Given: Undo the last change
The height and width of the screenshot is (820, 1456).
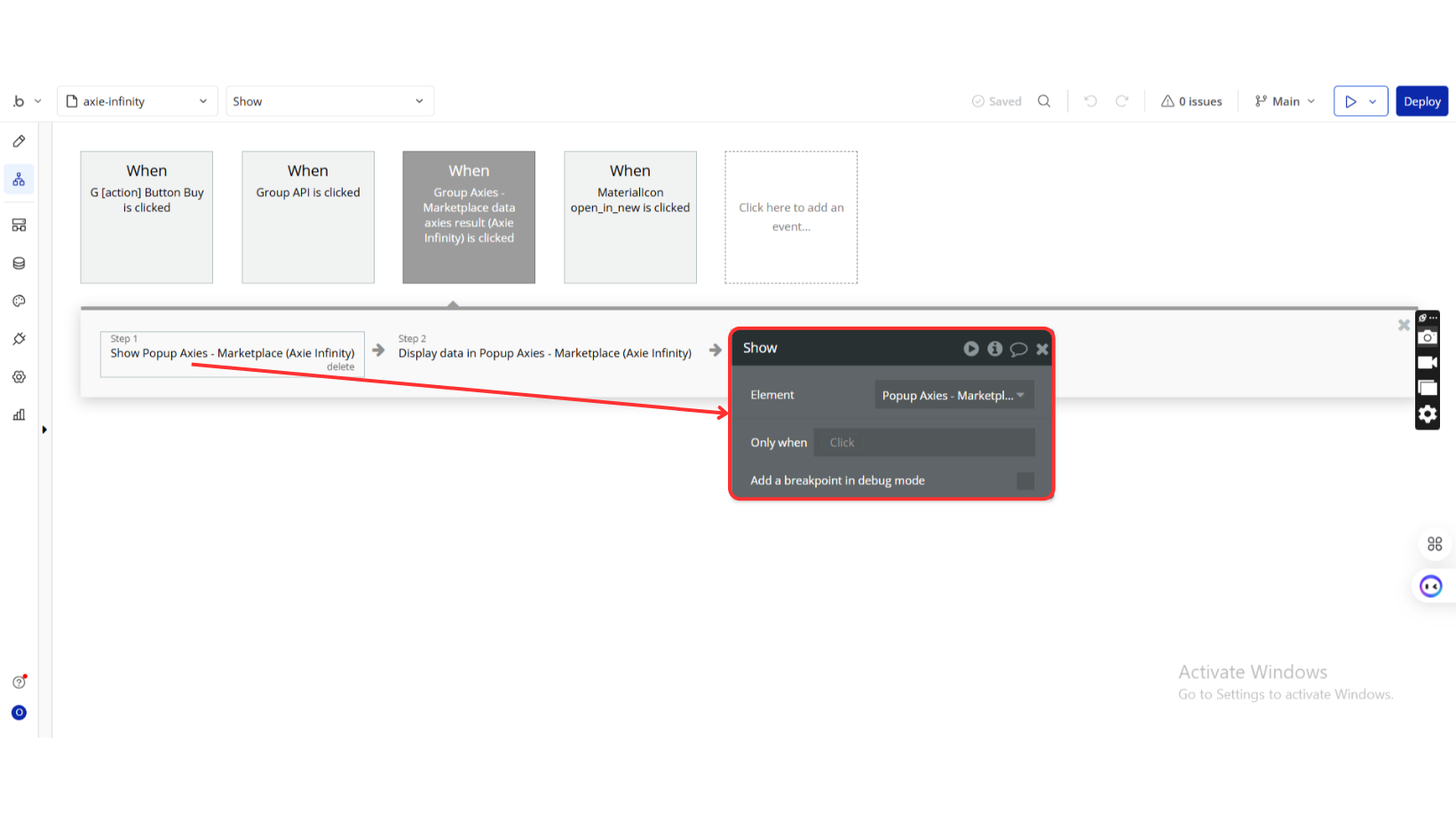Looking at the screenshot, I should pyautogui.click(x=1090, y=101).
